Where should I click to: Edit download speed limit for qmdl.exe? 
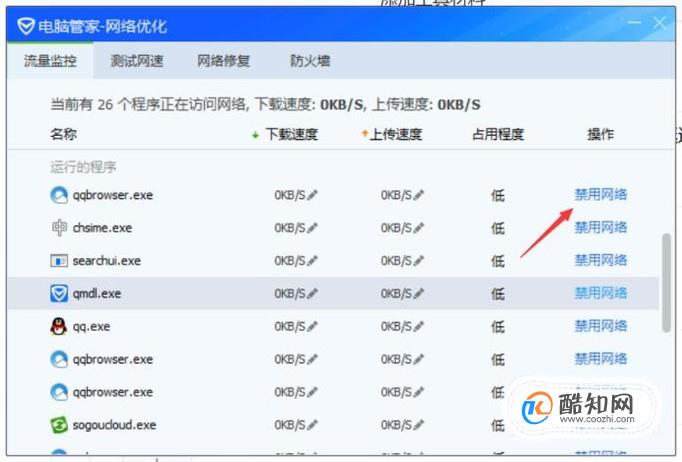click(312, 294)
